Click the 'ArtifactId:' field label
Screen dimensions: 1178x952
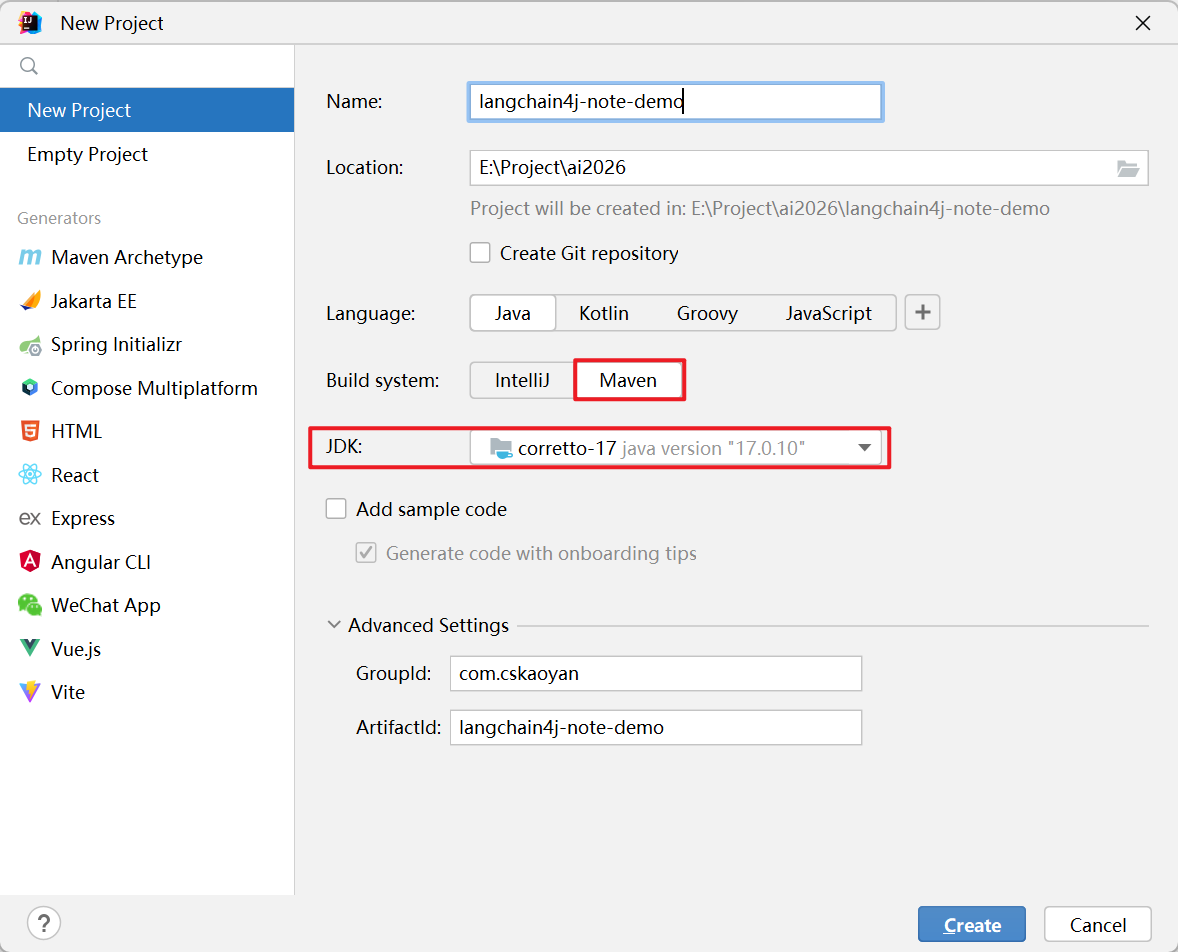tap(398, 727)
